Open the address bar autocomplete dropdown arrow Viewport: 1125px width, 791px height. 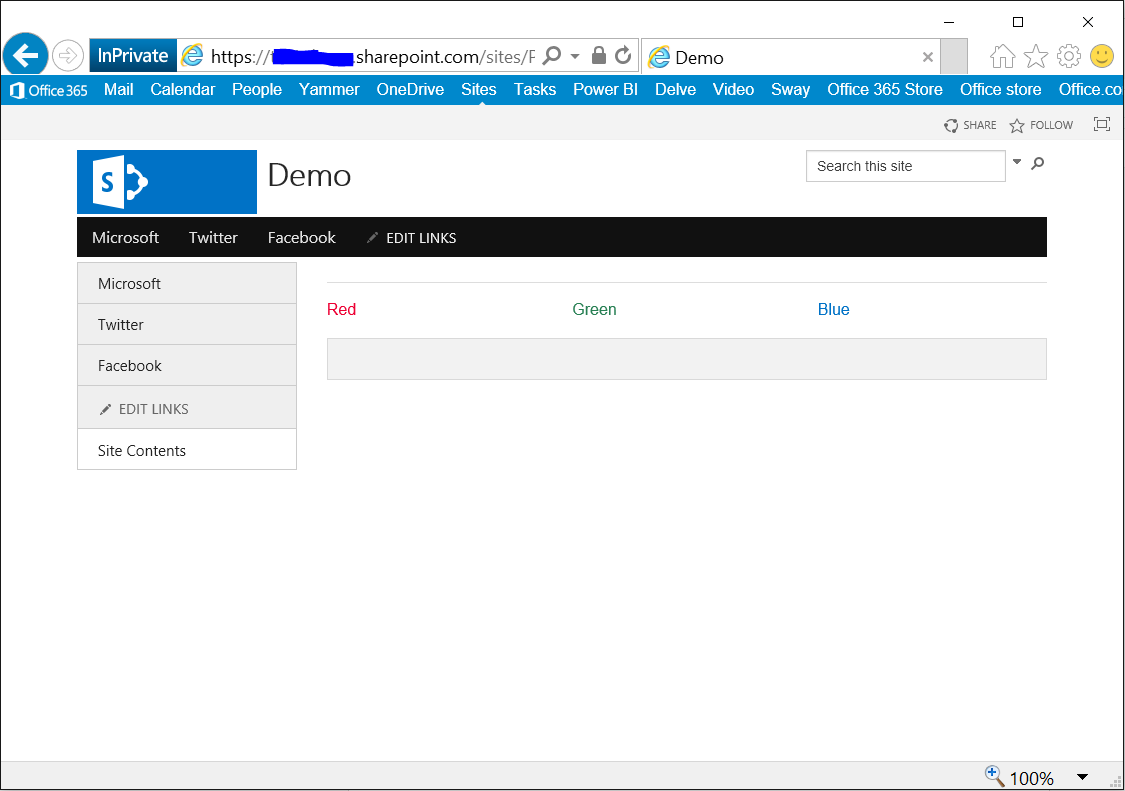pyautogui.click(x=575, y=56)
